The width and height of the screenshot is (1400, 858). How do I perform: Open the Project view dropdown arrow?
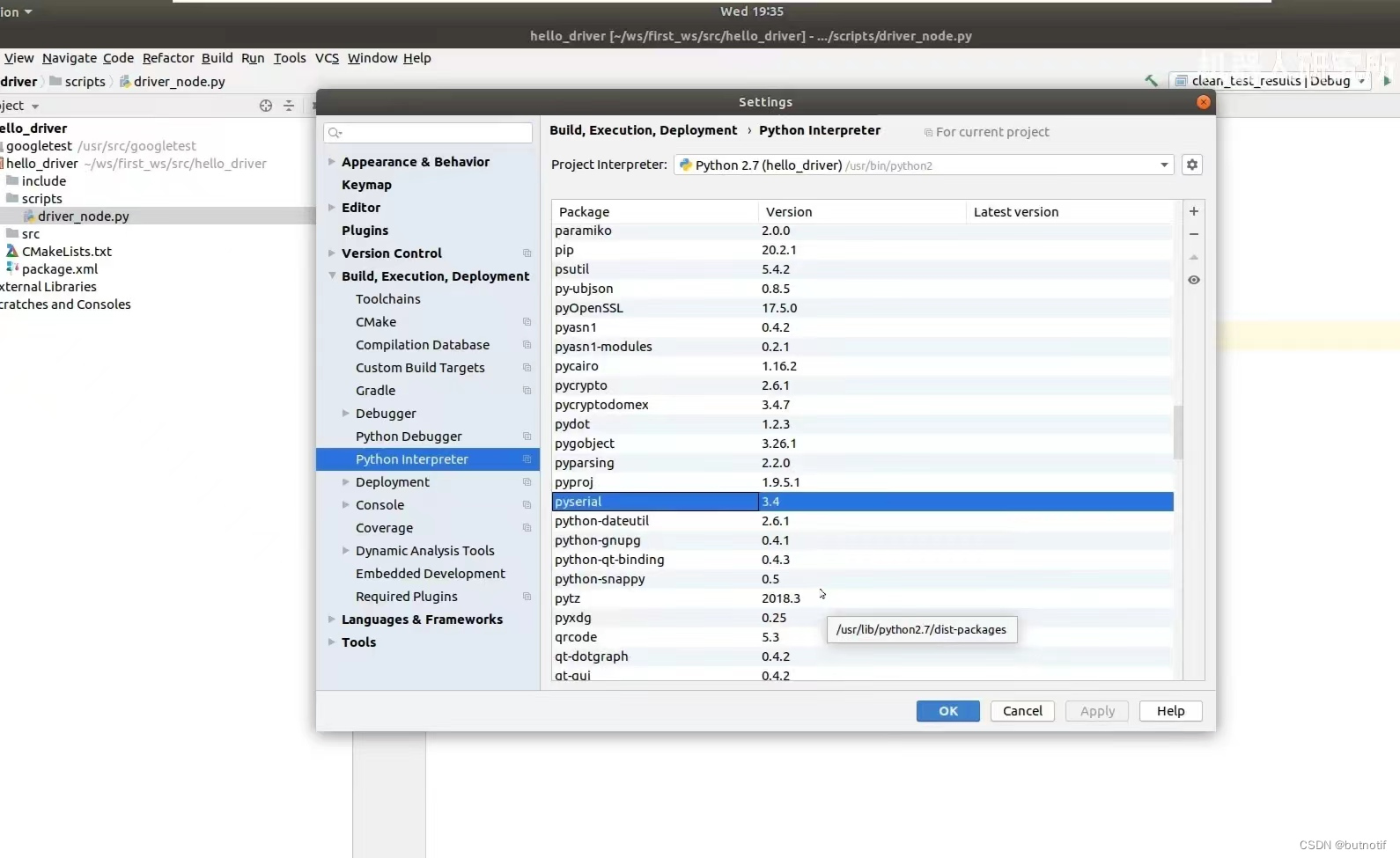pyautogui.click(x=35, y=106)
